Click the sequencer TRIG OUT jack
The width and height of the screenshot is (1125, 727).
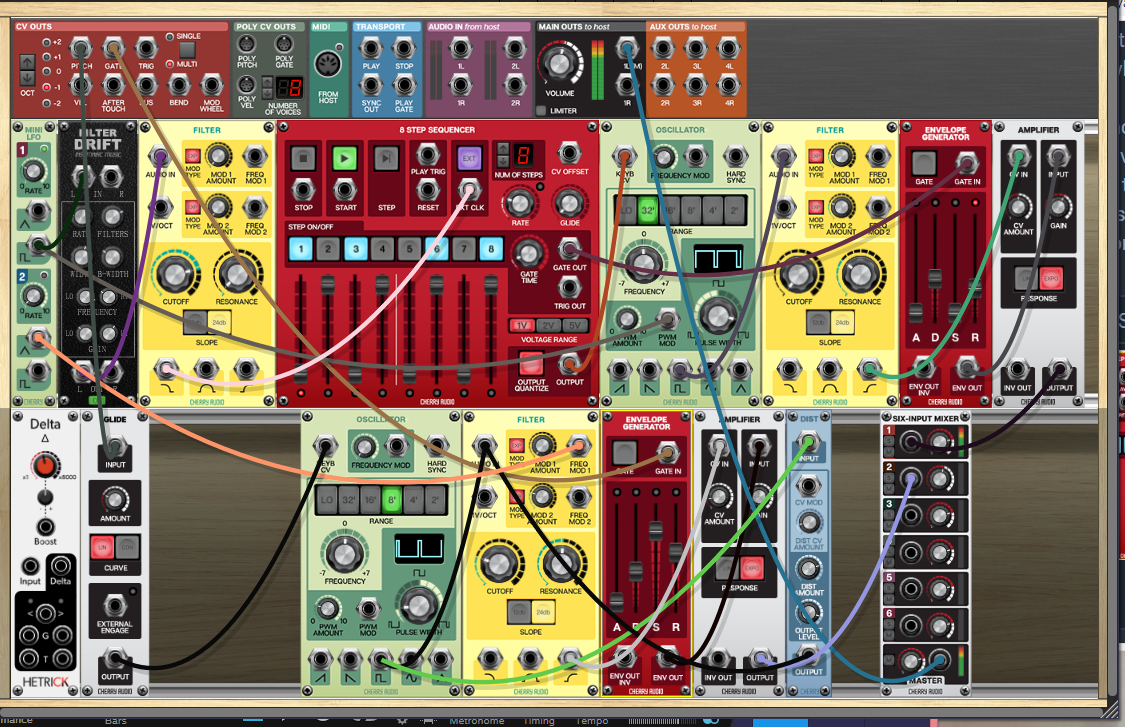569,288
